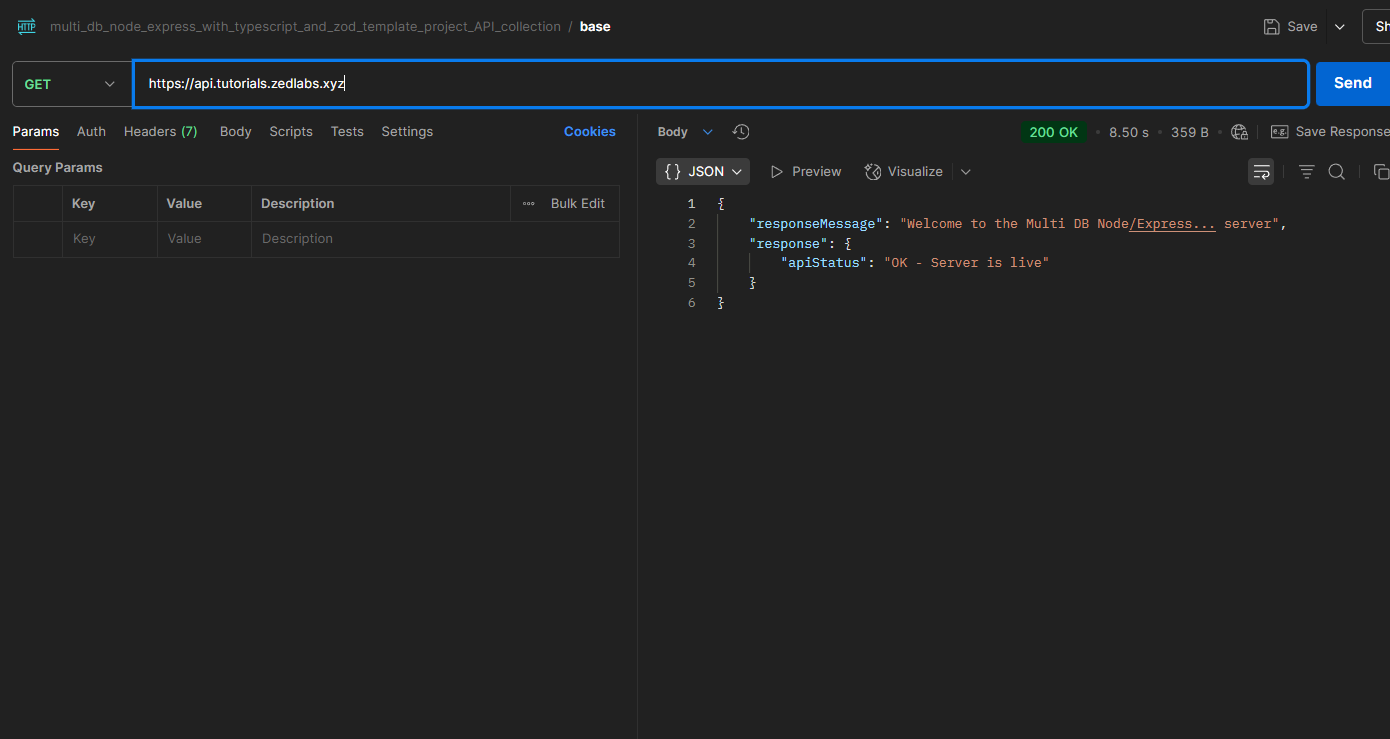This screenshot has width=1390, height=739.
Task: Switch to the Headers (7) tab
Action: (160, 132)
